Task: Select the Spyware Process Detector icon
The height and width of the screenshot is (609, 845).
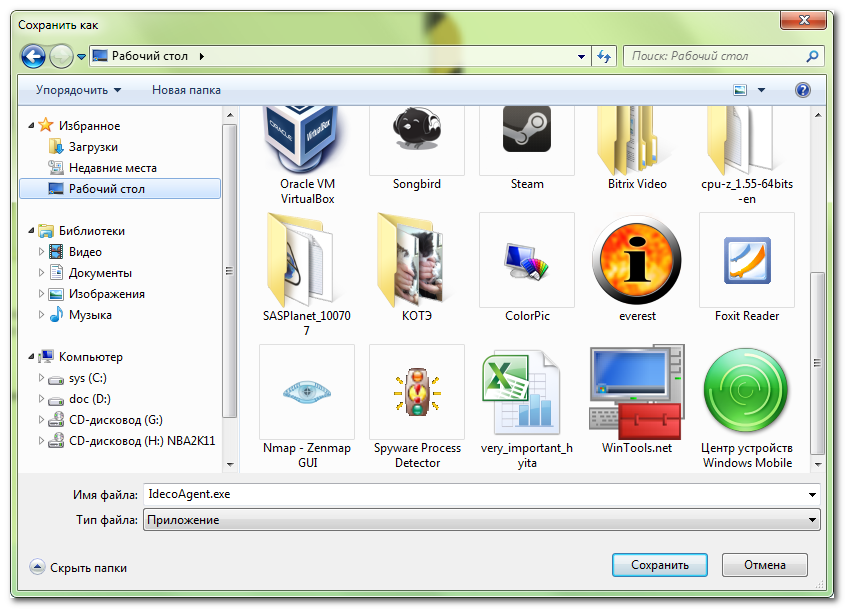Action: 417,392
